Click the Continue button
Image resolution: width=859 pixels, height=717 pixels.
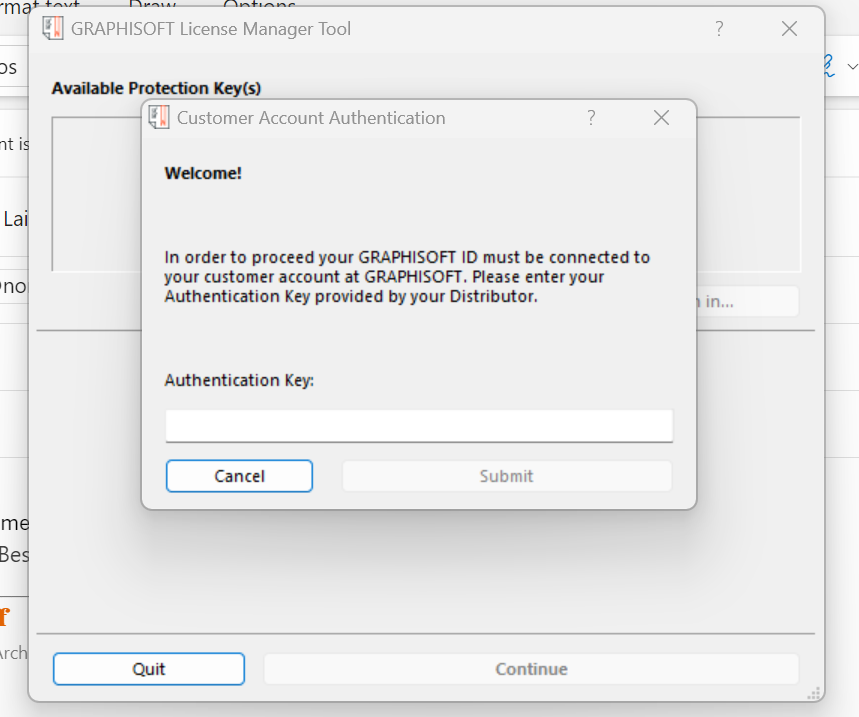(x=531, y=669)
